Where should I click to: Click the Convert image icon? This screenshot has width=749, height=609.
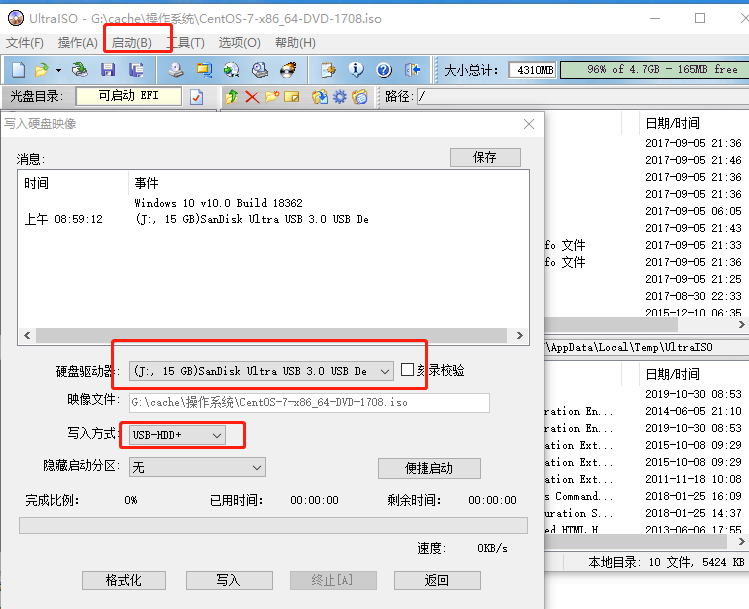coord(232,70)
